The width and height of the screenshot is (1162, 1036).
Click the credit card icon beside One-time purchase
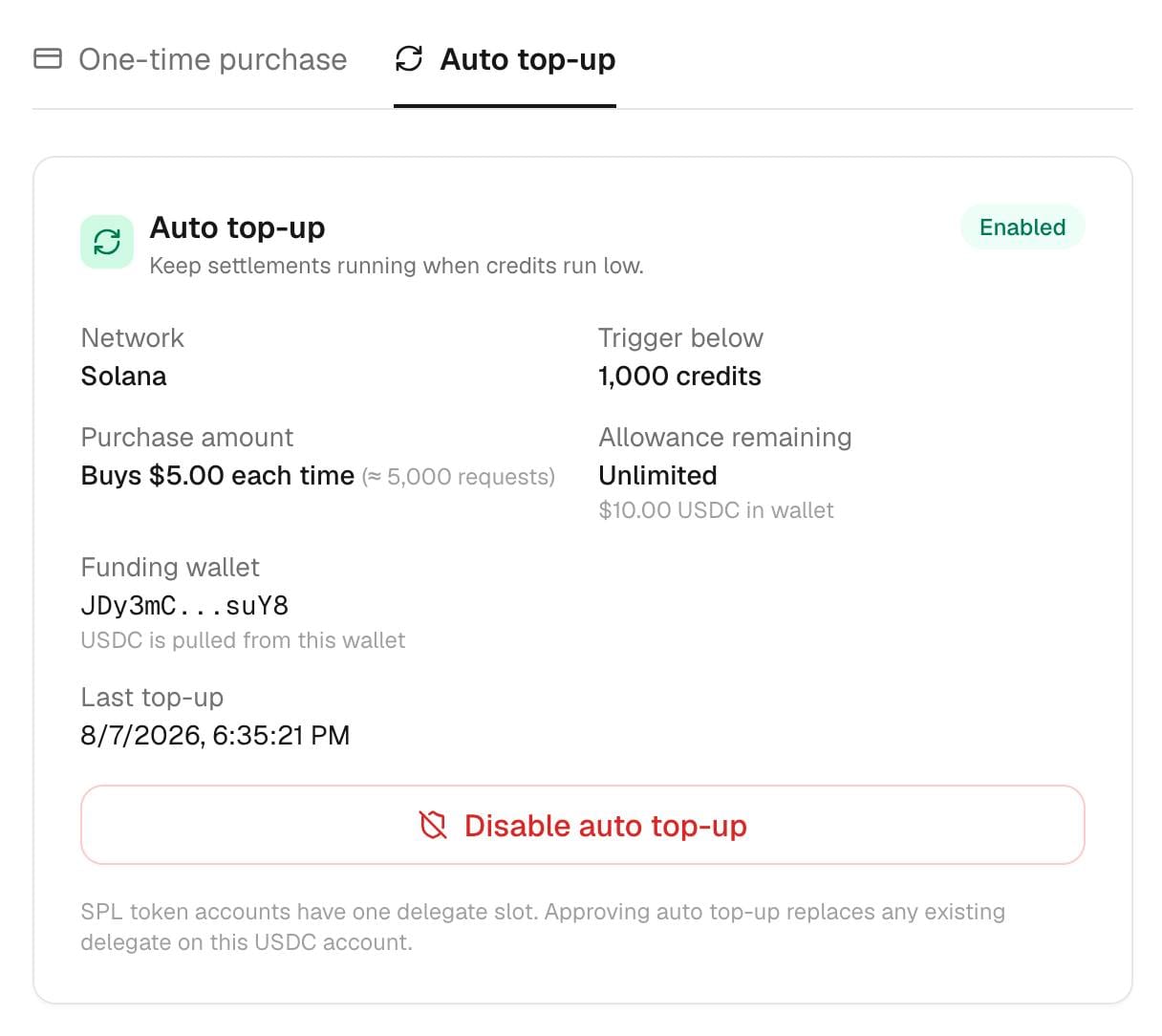[48, 59]
